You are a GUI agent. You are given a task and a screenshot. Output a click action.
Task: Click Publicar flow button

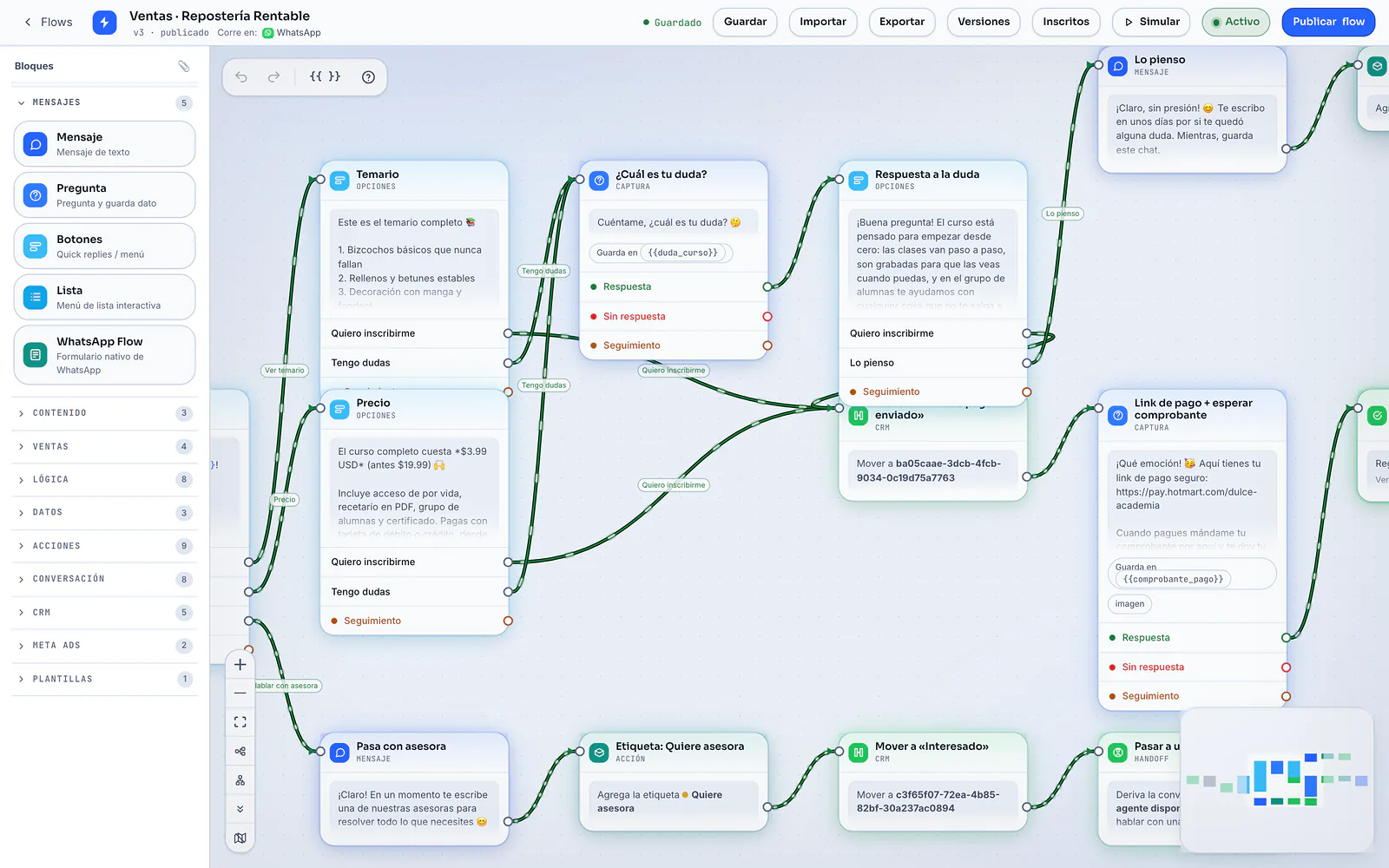(x=1328, y=22)
